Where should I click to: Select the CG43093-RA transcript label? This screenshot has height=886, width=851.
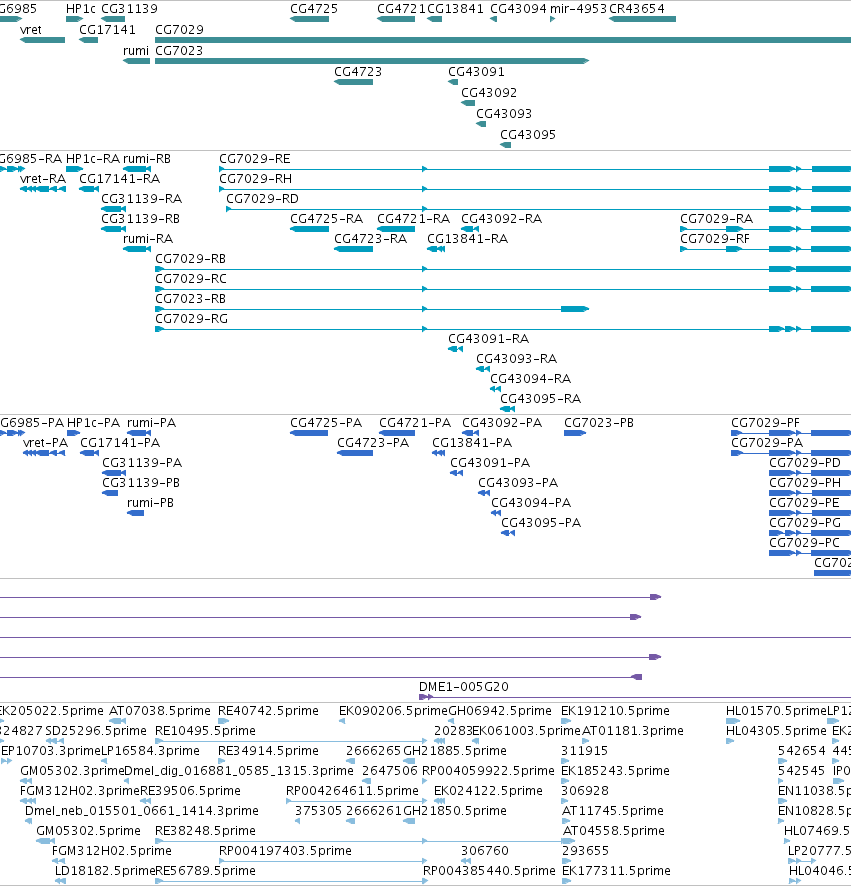tap(516, 359)
